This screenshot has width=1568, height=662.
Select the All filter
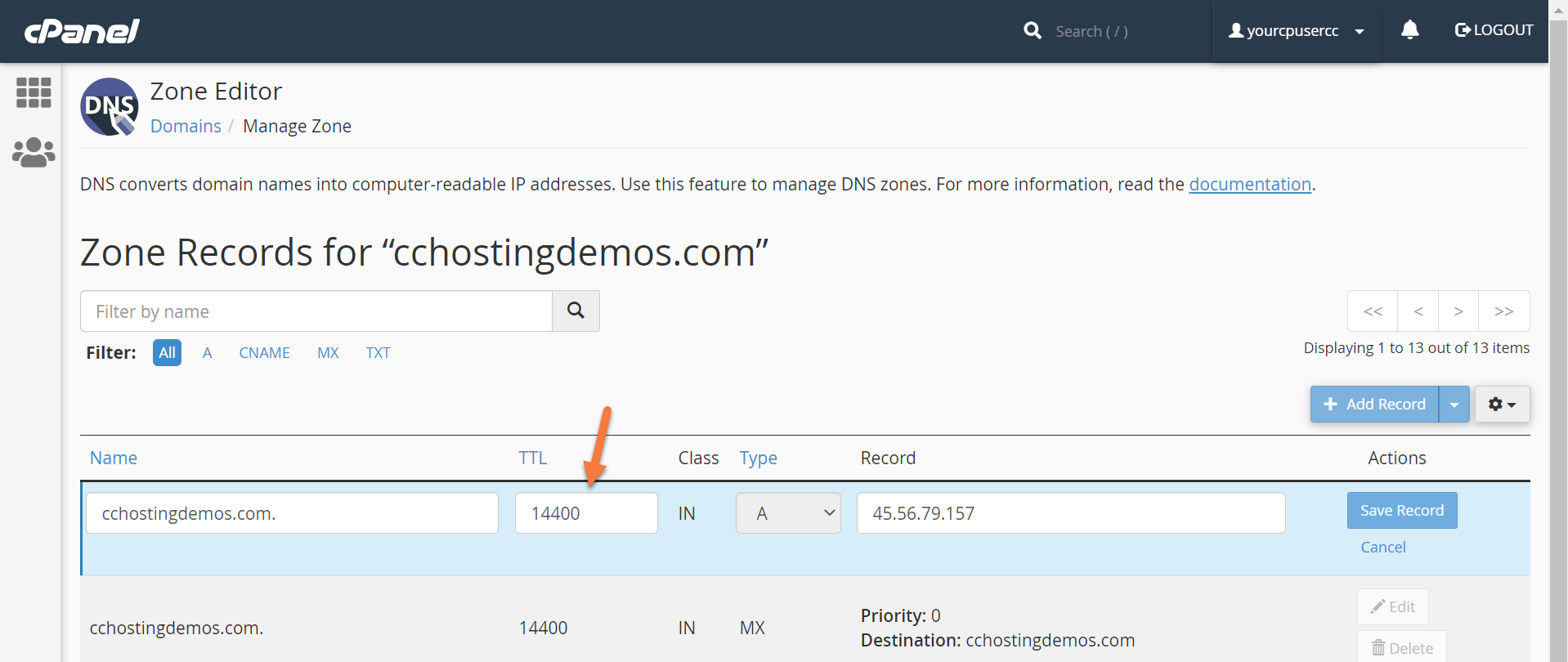[x=167, y=353]
